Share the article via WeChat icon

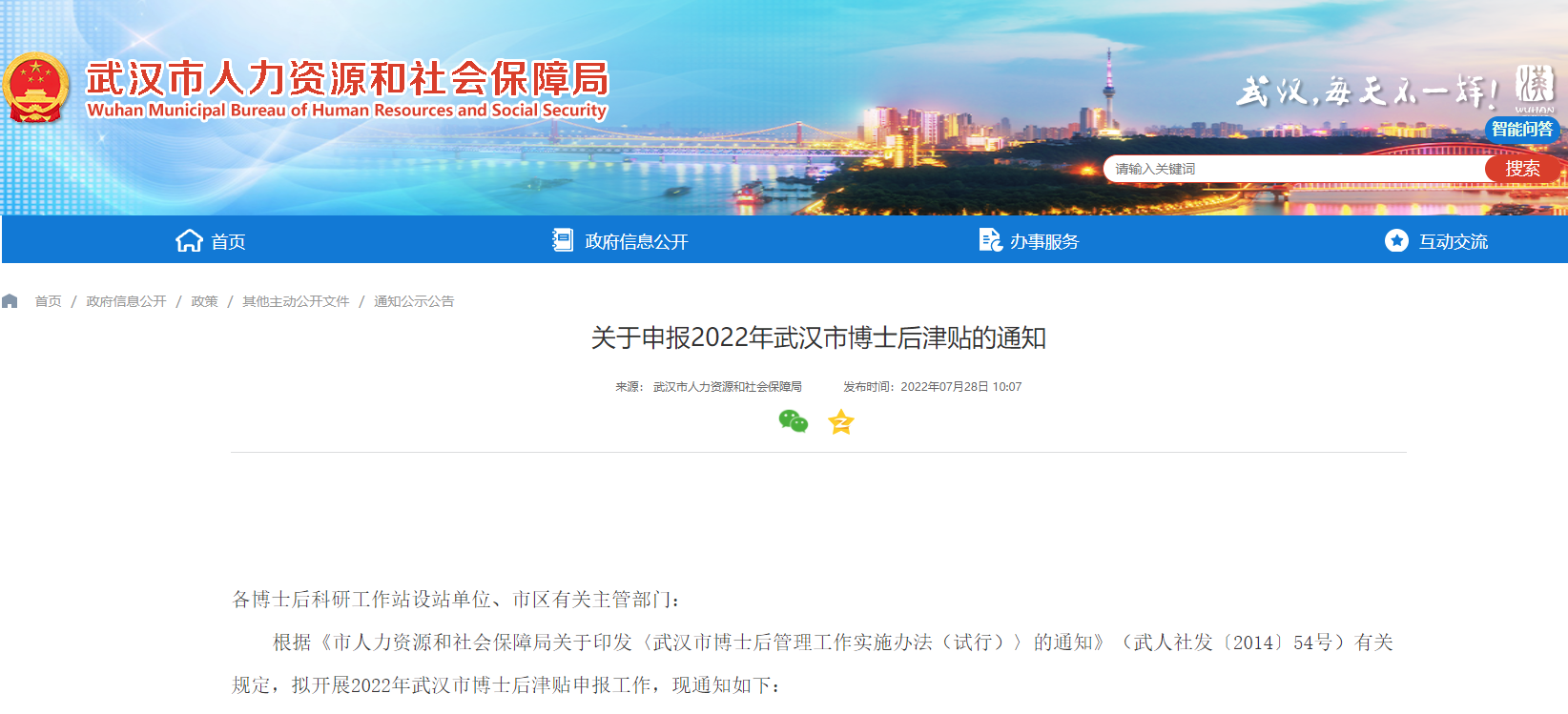794,421
